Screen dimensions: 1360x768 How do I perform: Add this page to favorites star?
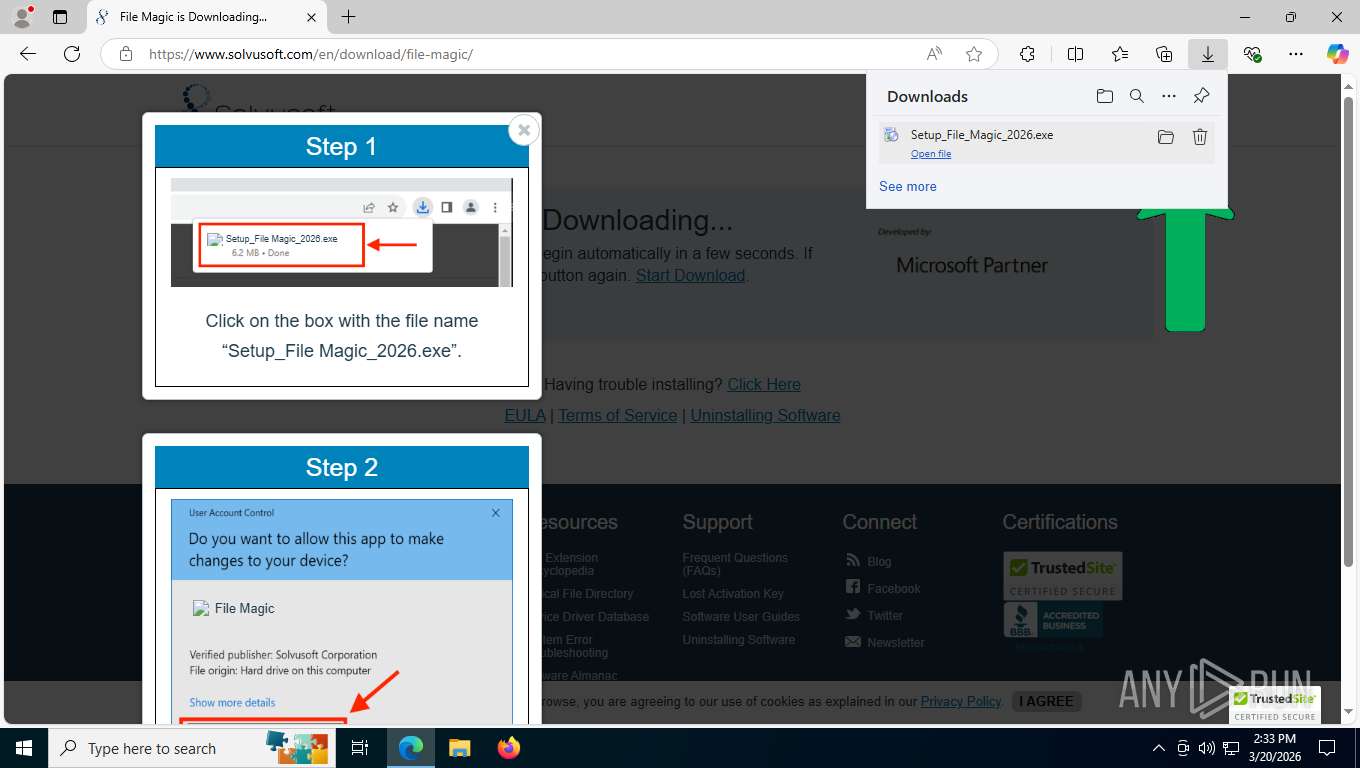pos(974,54)
